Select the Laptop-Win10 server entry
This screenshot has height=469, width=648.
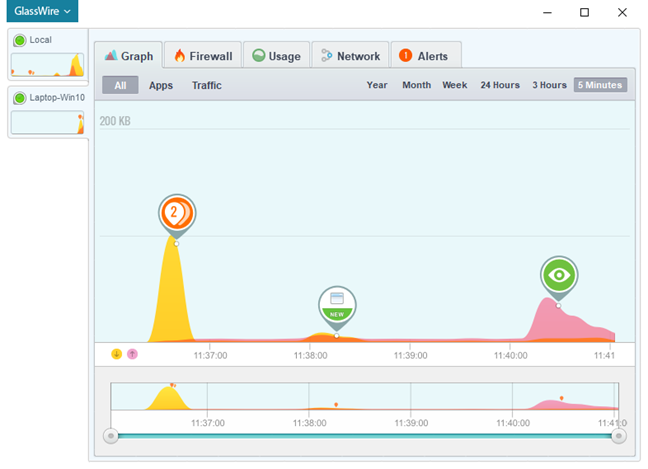(48, 112)
